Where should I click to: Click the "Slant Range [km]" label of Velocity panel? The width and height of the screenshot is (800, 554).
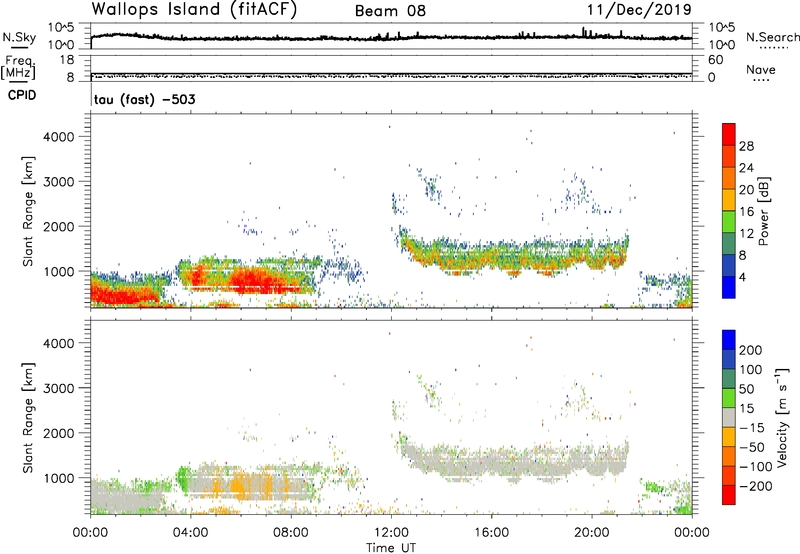[x=28, y=418]
